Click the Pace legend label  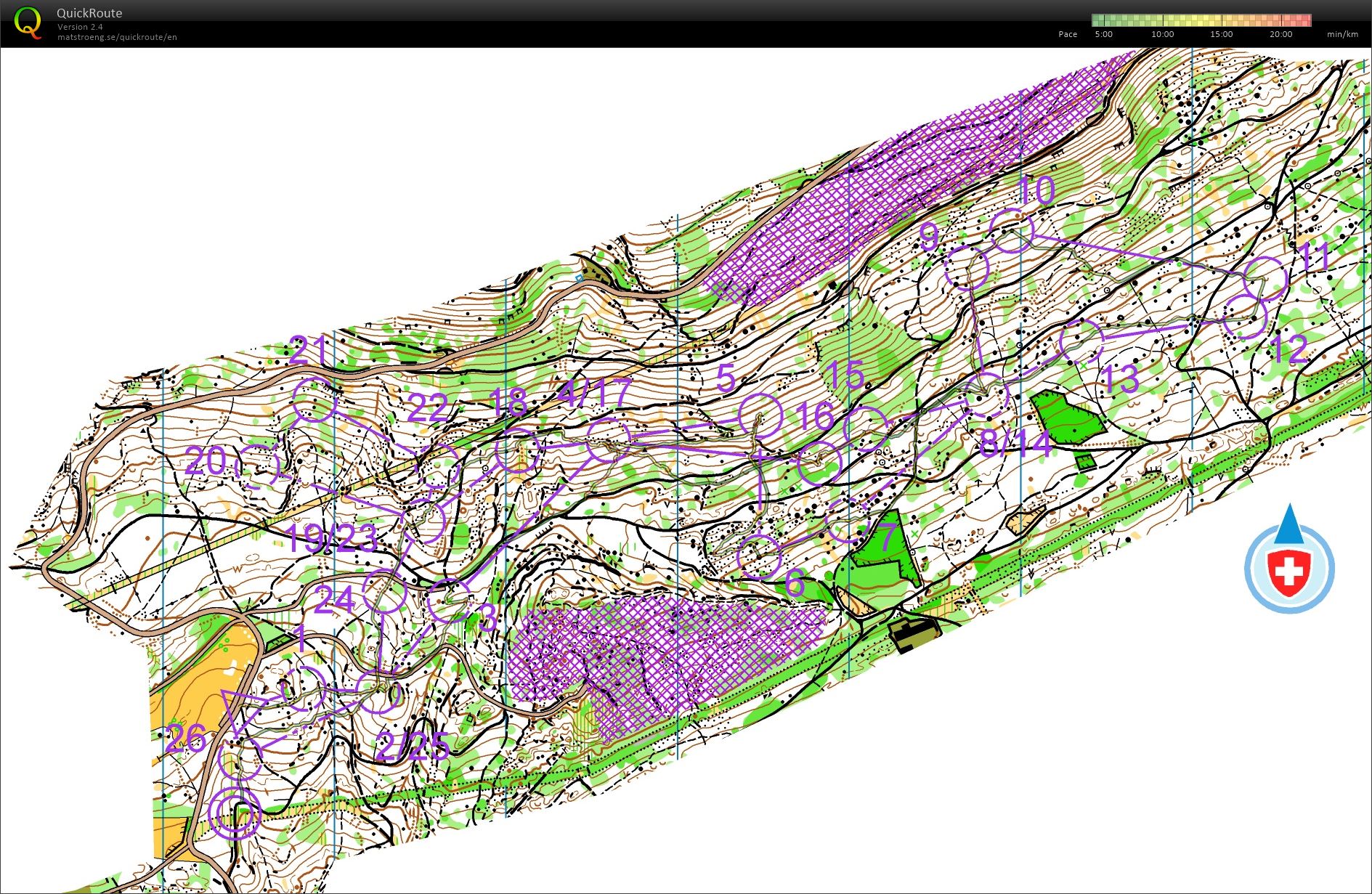click(1067, 34)
